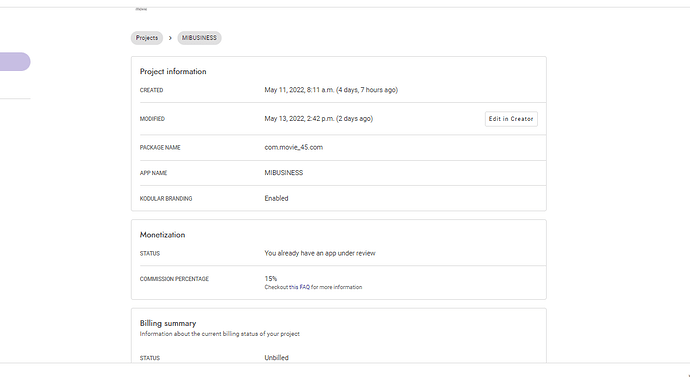Screen dimensions: 690x377
Task: Click the package name com.movie_45.com
Action: pyautogui.click(x=294, y=147)
